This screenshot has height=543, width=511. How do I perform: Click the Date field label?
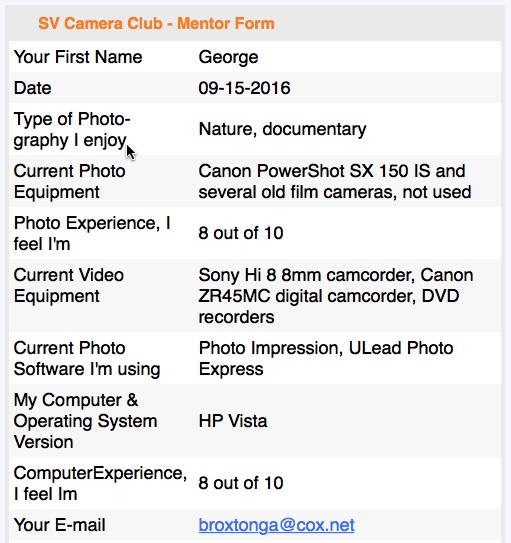pos(33,88)
